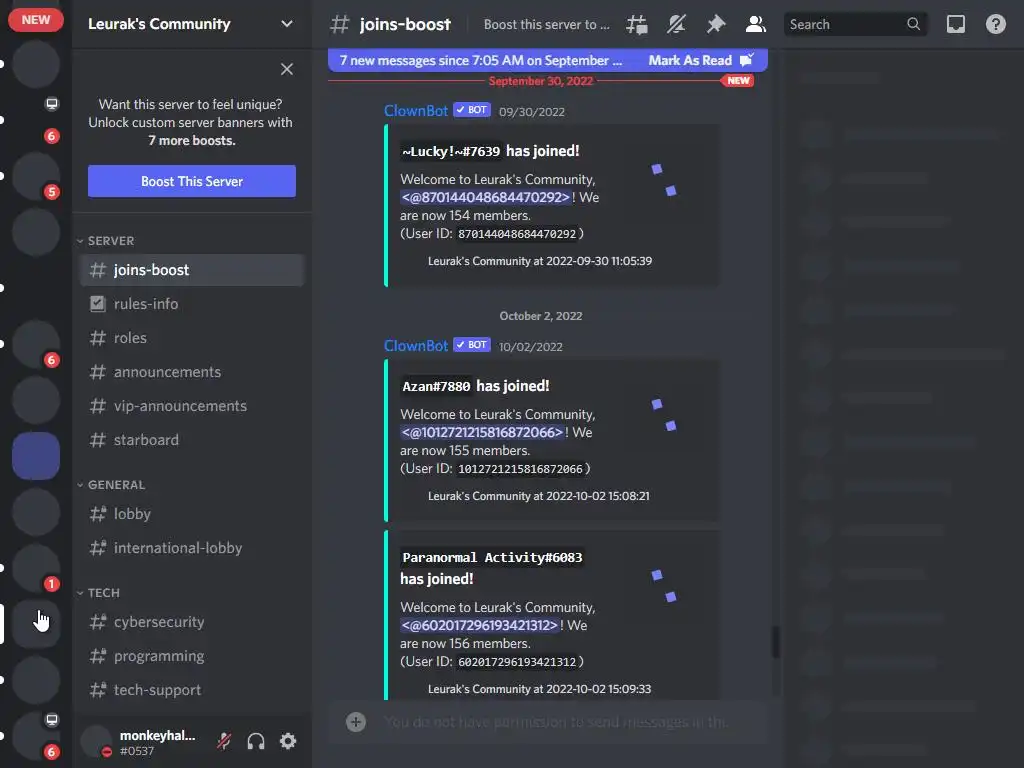The image size is (1024, 768).
Task: Open the vip-announcements channel
Action: click(x=192, y=406)
